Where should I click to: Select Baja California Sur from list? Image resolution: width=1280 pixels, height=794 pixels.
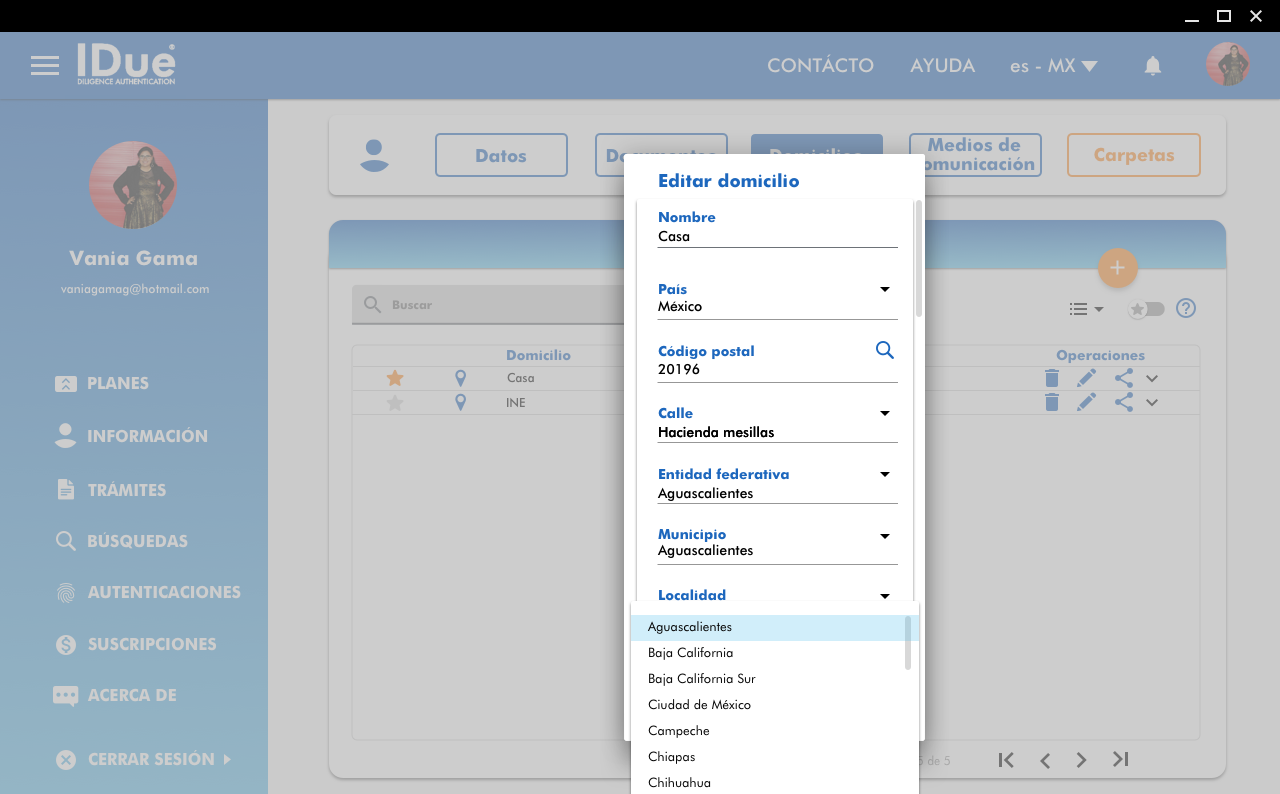click(701, 679)
